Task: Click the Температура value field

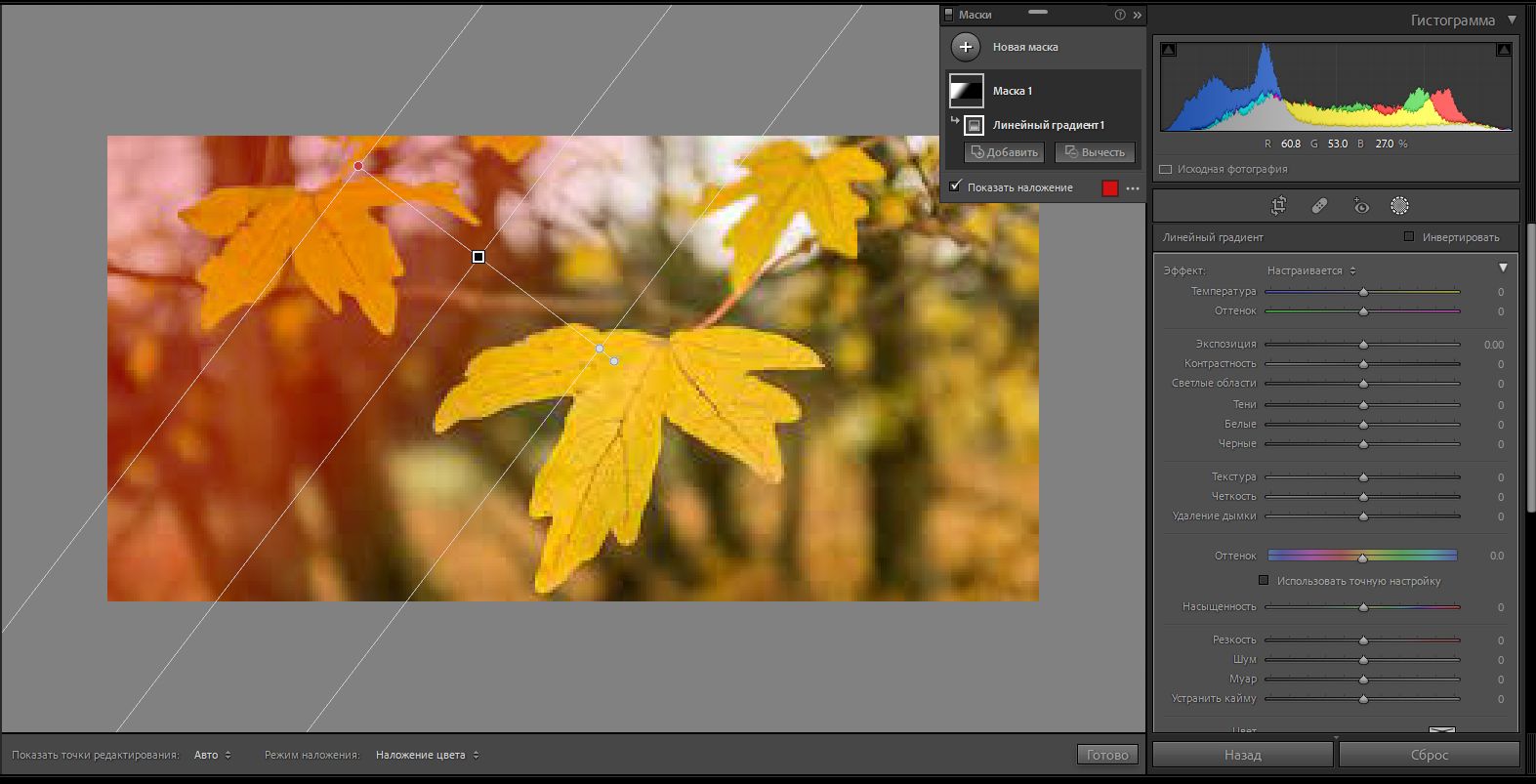Action: (x=1500, y=292)
